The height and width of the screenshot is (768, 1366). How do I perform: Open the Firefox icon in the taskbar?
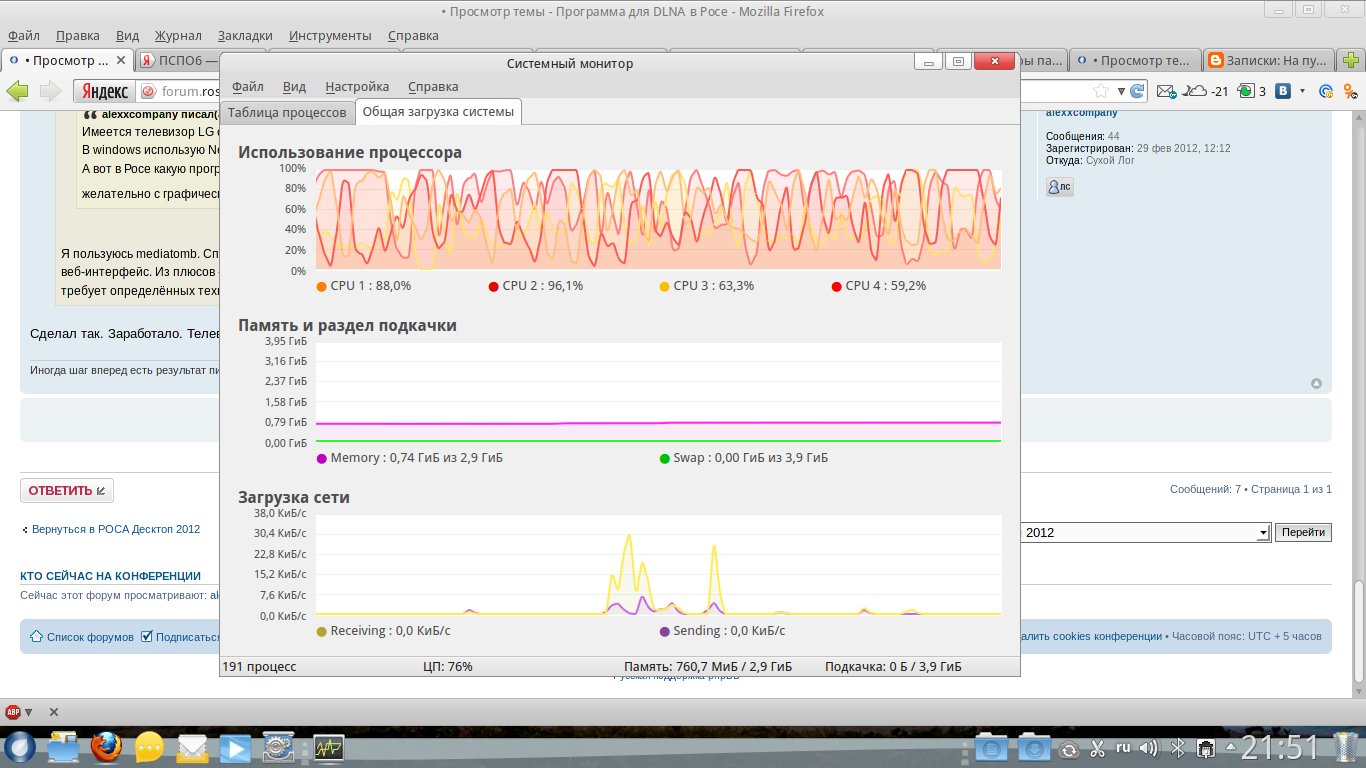point(106,747)
